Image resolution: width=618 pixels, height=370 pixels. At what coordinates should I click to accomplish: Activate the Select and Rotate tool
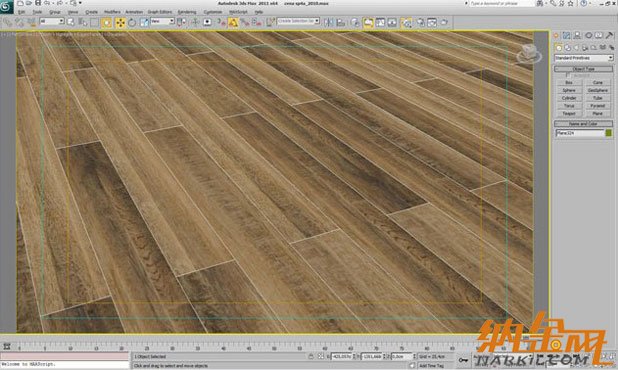pos(132,22)
